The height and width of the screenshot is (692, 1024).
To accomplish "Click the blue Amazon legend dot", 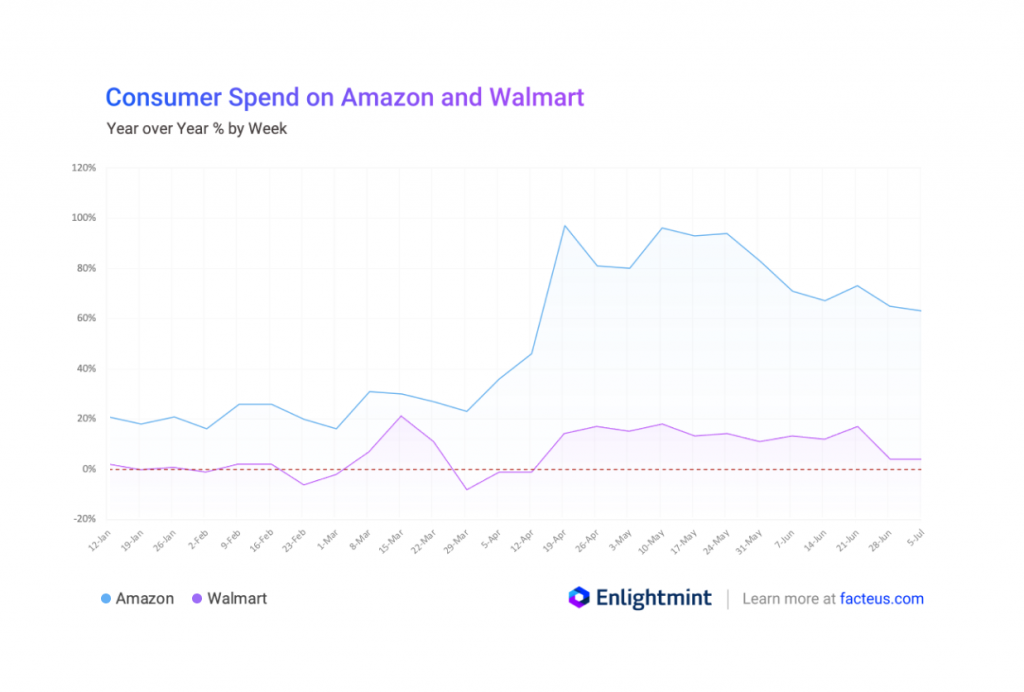I will (106, 599).
